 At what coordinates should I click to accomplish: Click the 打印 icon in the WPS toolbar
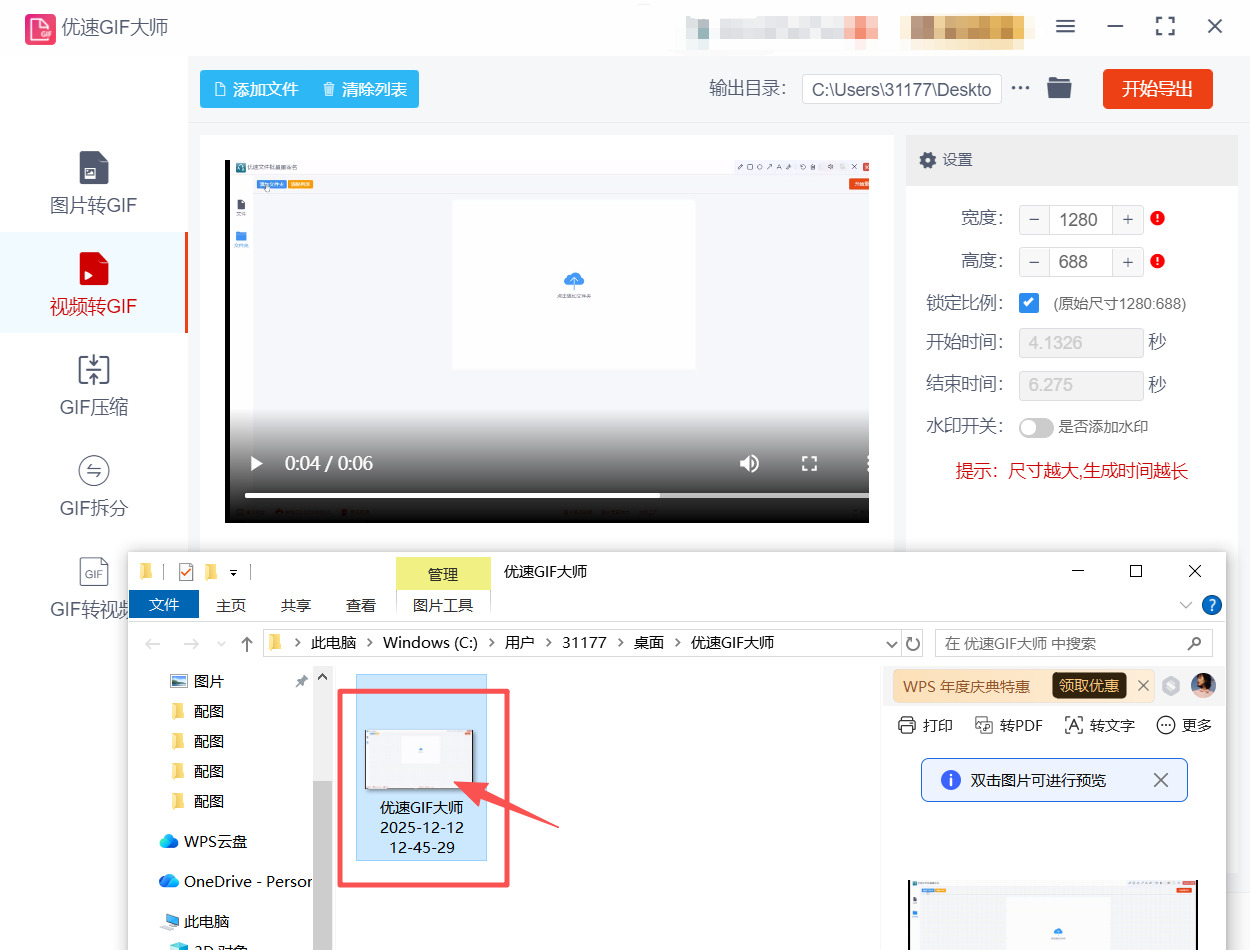point(925,724)
